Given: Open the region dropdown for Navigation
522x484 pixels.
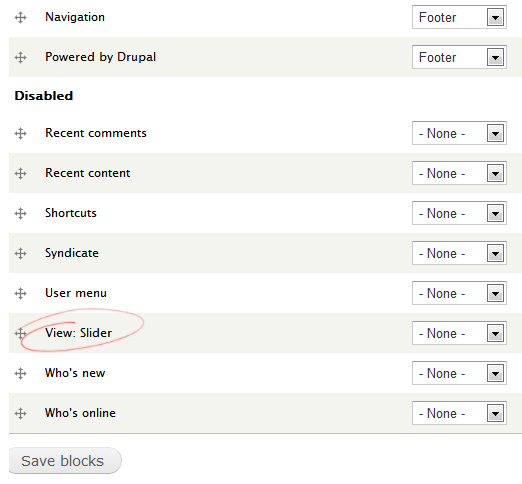Looking at the screenshot, I should click(x=459, y=17).
